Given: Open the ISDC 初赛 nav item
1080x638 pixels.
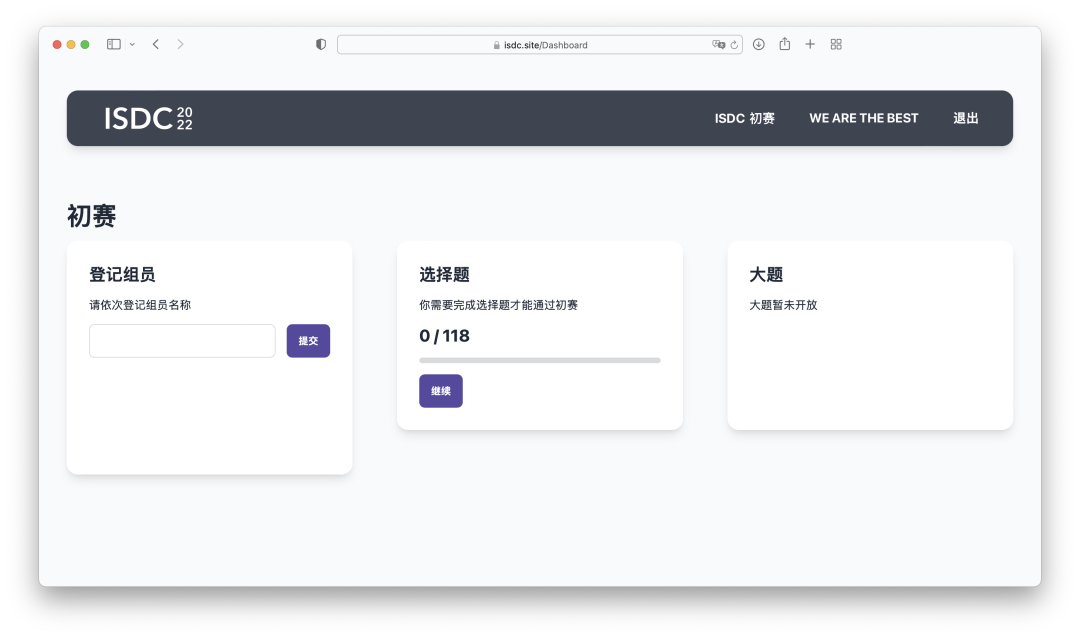Looking at the screenshot, I should point(744,118).
